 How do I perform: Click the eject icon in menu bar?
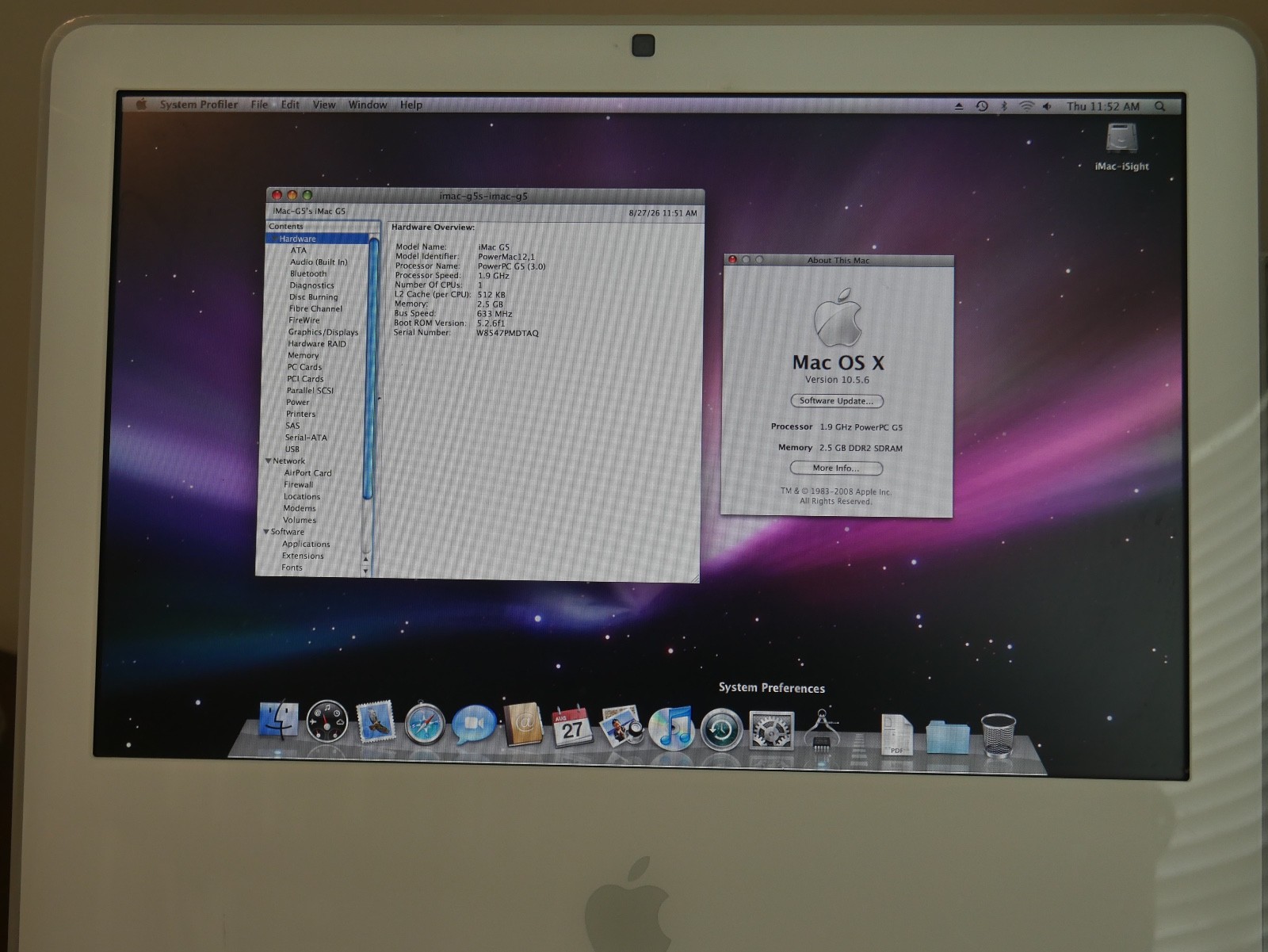click(959, 106)
